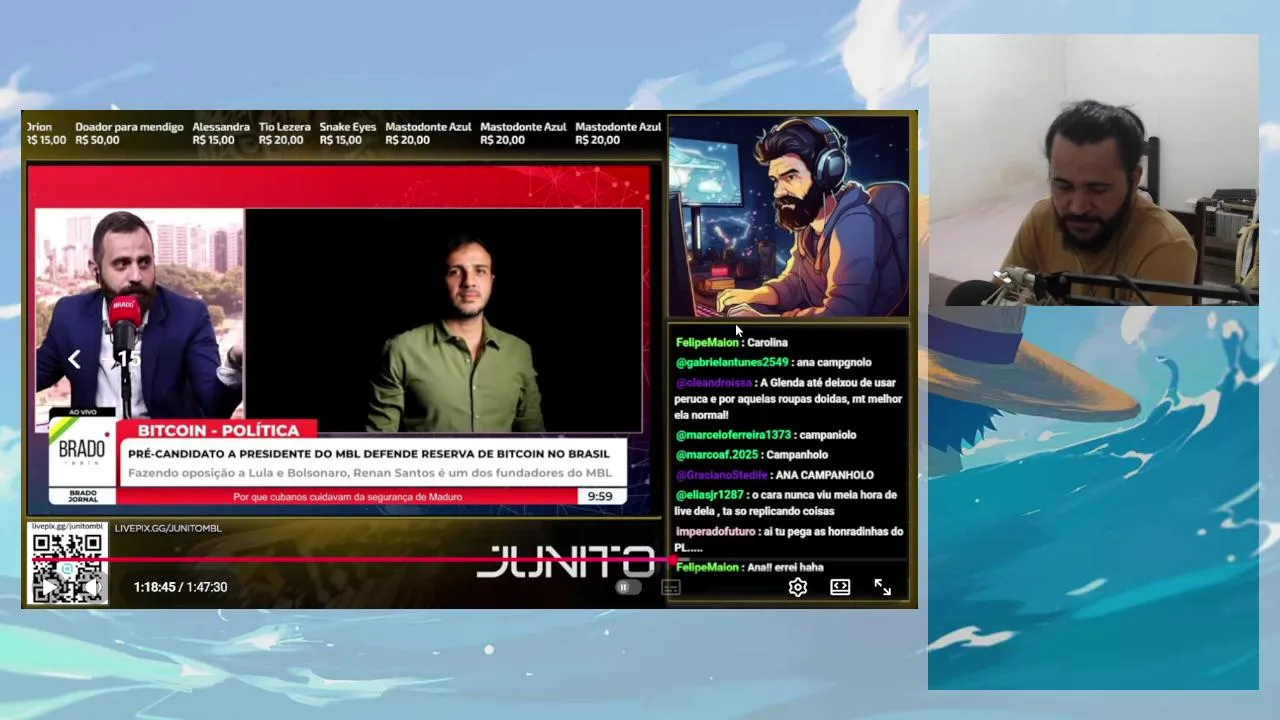The image size is (1280, 720).
Task: Click headline PRÉ-CANDIDATO A PRESIDENTE DO MBL
Action: [x=369, y=453]
